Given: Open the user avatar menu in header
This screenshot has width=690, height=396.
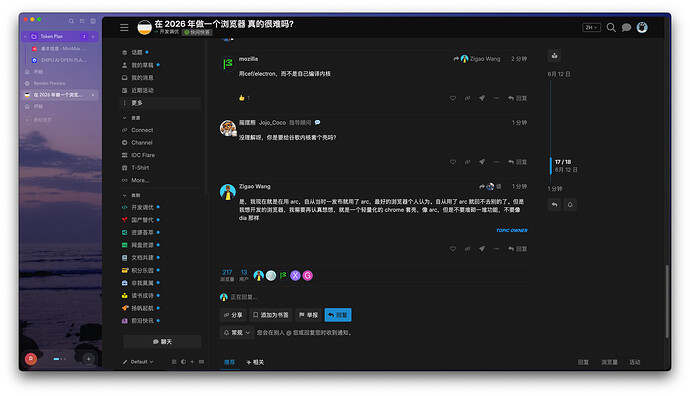Looking at the screenshot, I should point(642,28).
